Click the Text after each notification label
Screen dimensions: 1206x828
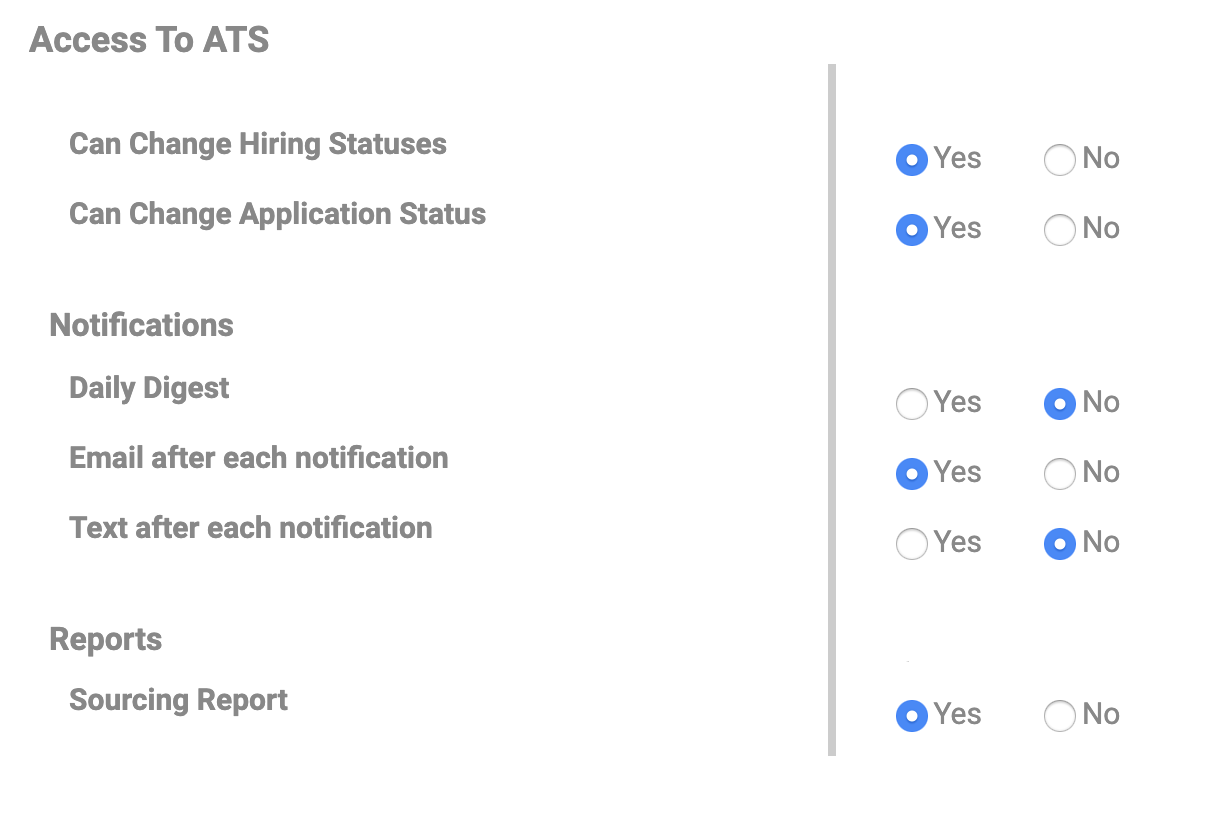point(250,528)
